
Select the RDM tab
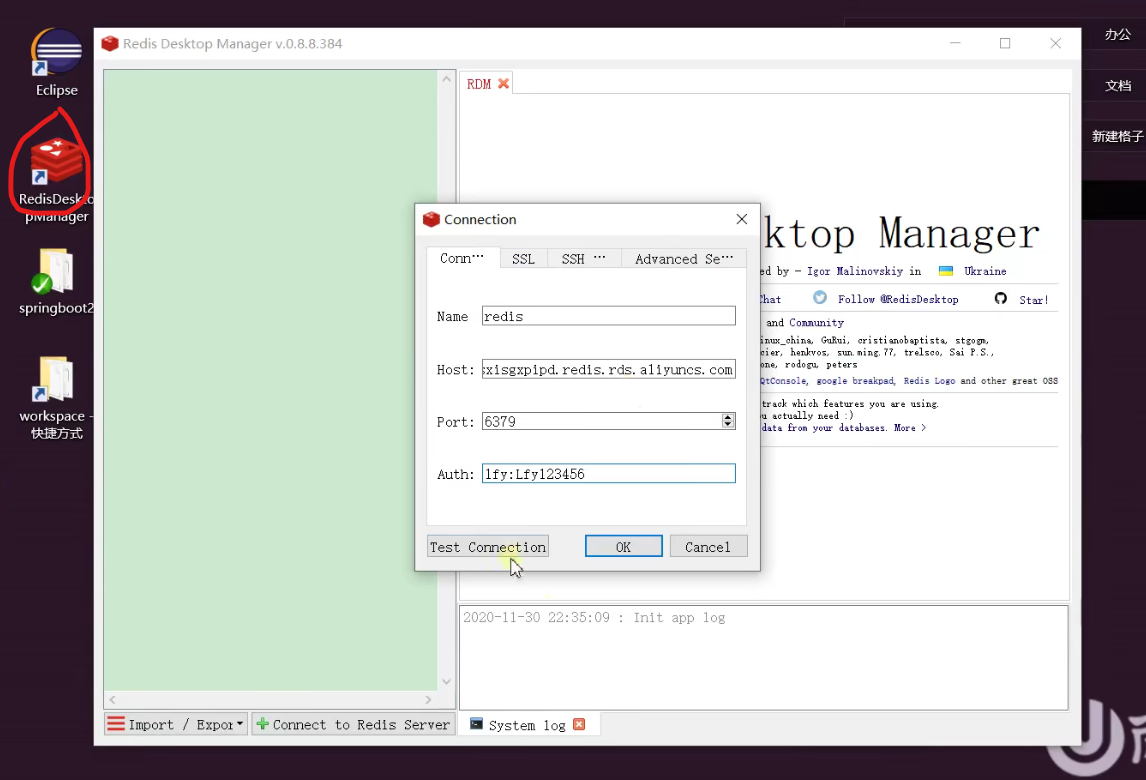[479, 84]
